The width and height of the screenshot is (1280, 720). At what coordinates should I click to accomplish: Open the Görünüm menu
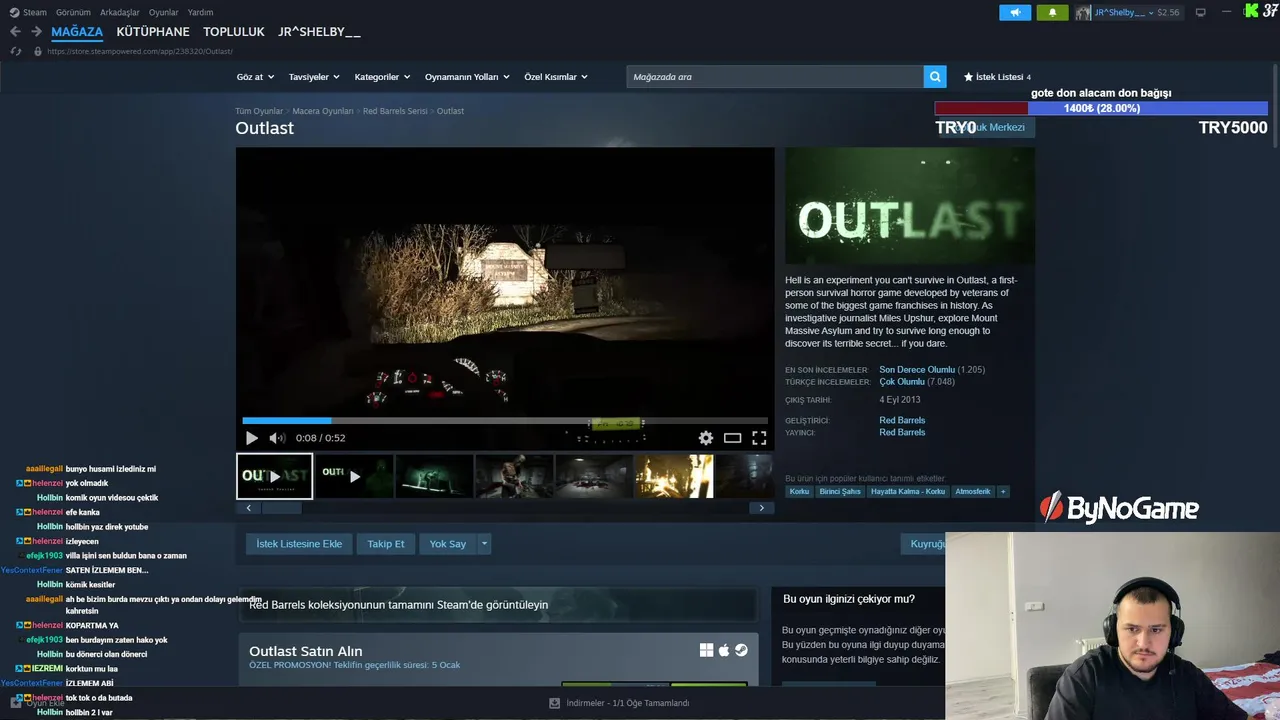tap(73, 12)
